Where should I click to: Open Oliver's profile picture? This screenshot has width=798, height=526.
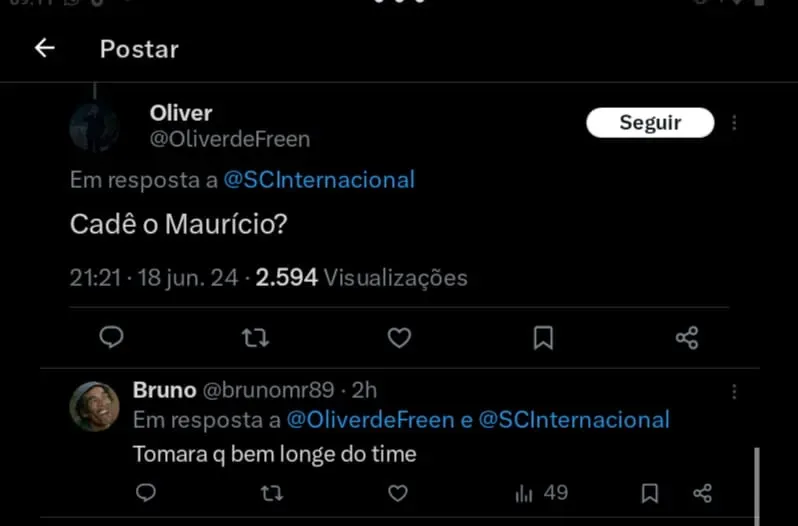pyautogui.click(x=94, y=127)
